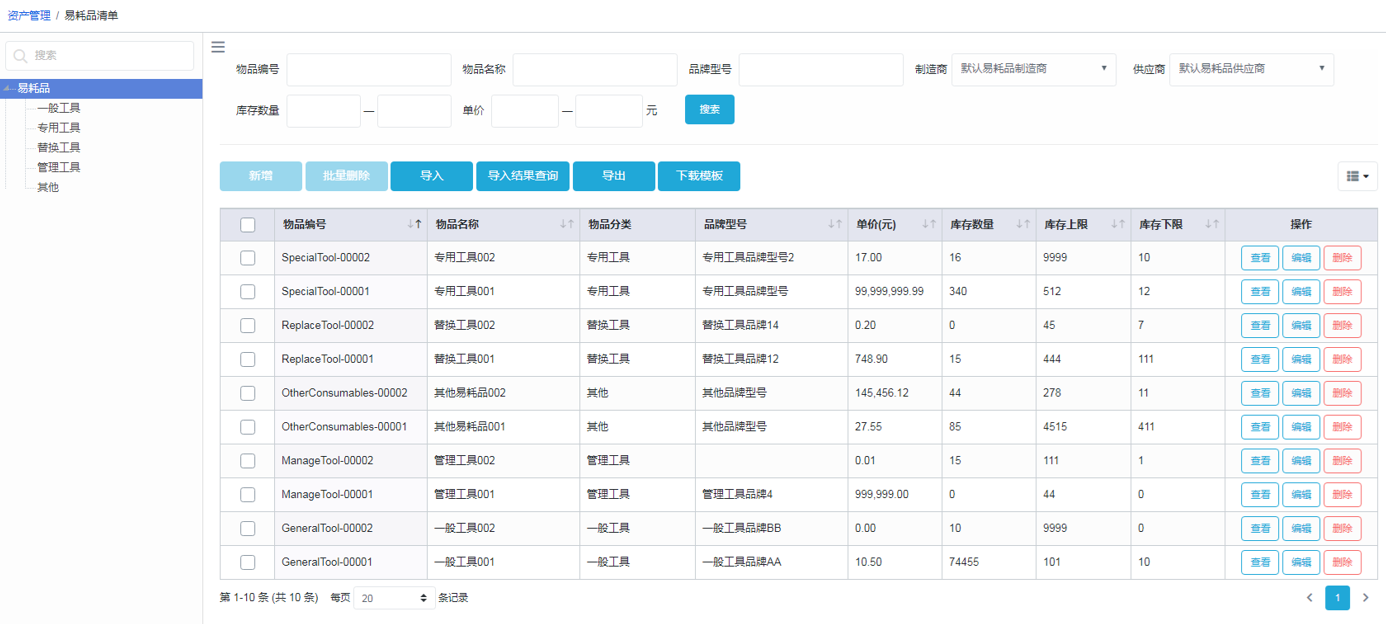Go to next page with the right arrow

point(1365,597)
